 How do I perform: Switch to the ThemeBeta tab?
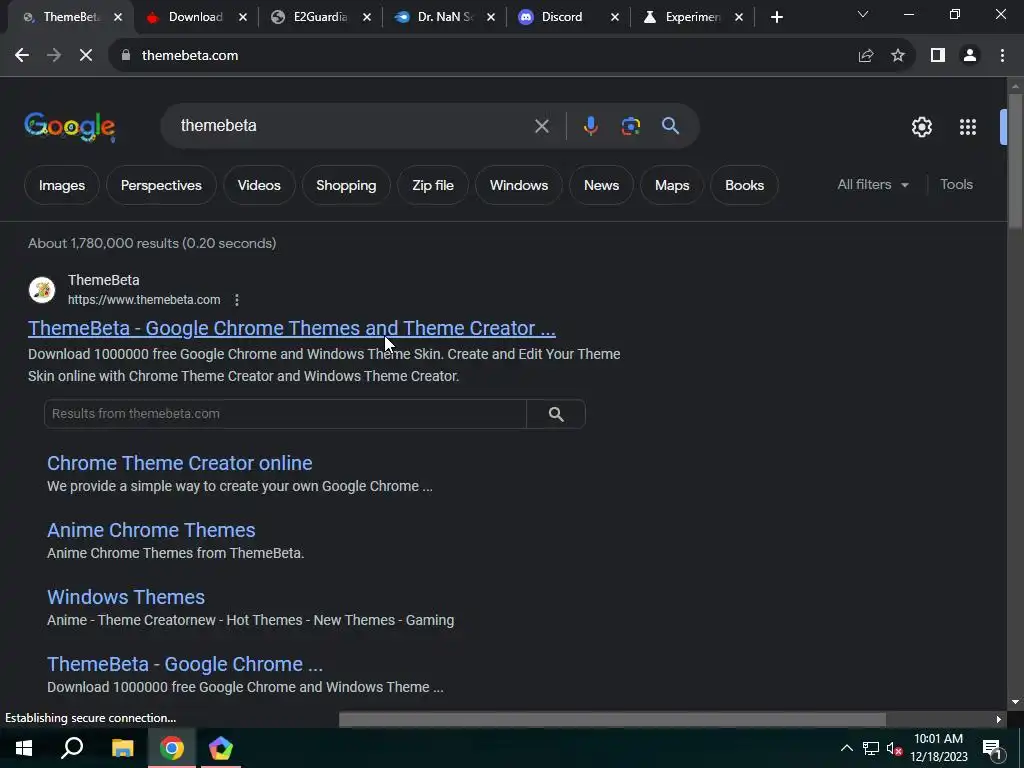coord(69,17)
